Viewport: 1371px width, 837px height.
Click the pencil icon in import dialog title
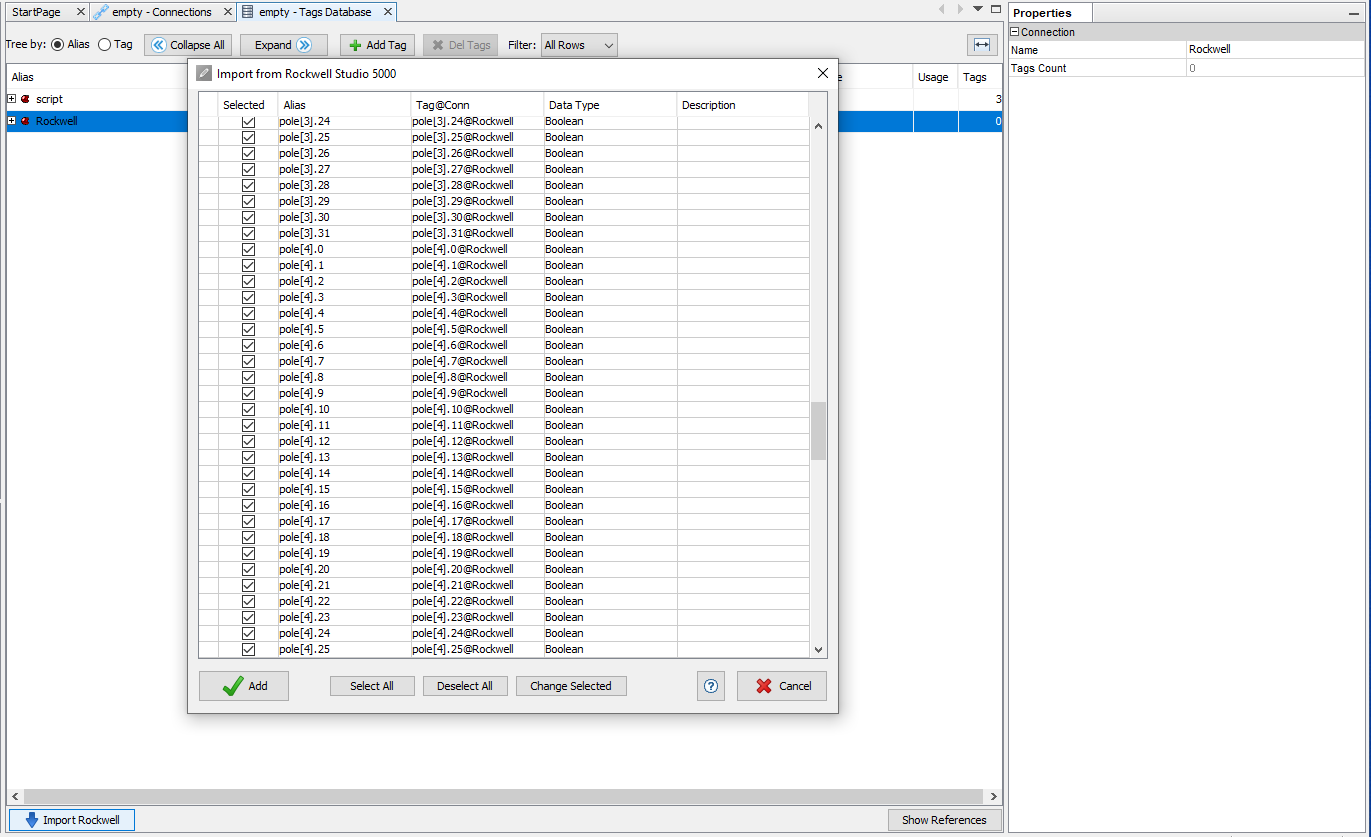pos(204,73)
